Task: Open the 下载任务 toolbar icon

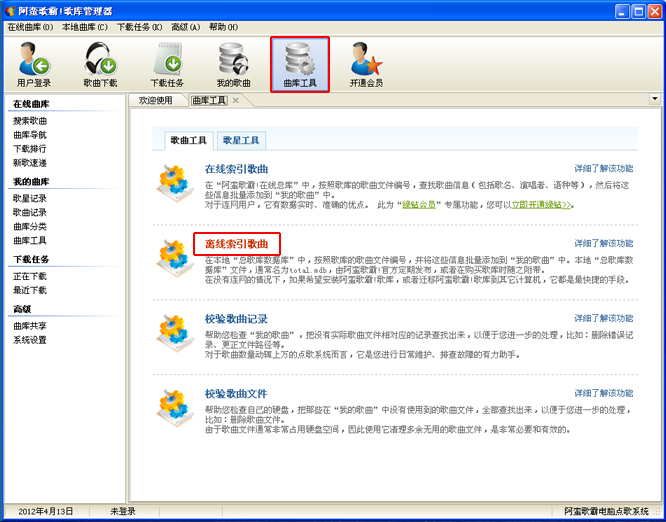Action: tap(167, 64)
